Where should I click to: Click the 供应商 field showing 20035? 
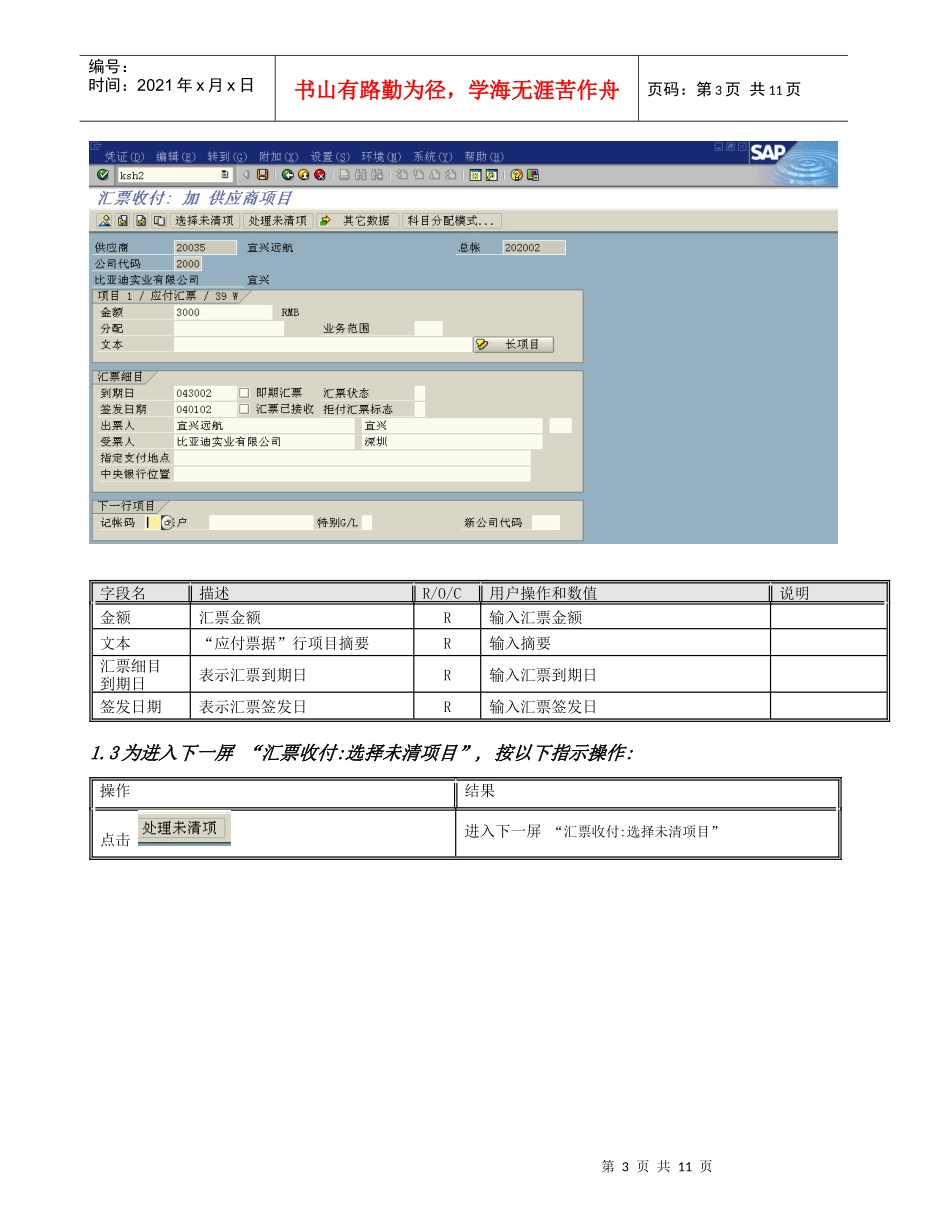pos(205,247)
